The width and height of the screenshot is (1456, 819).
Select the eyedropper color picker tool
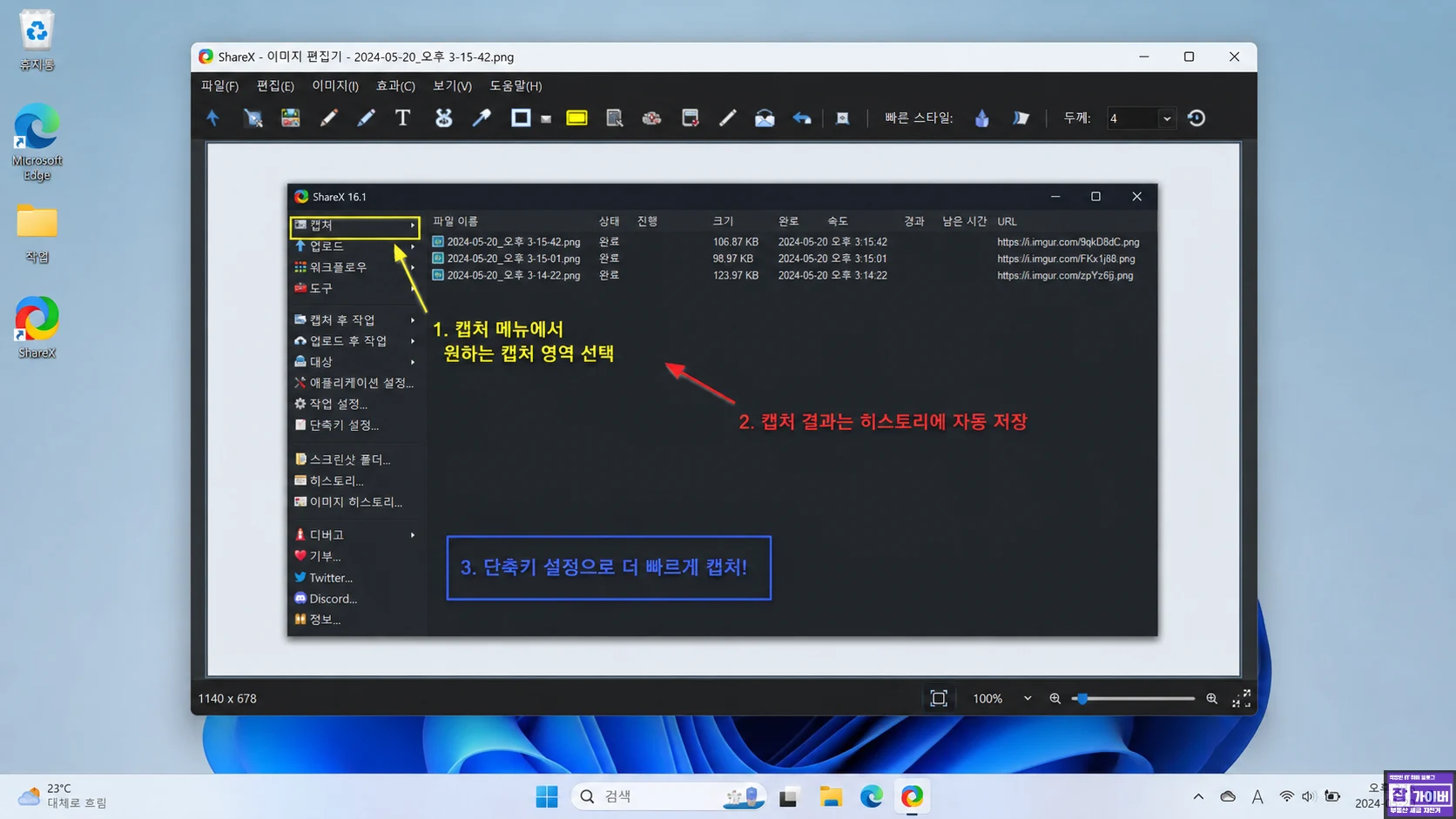tap(482, 117)
